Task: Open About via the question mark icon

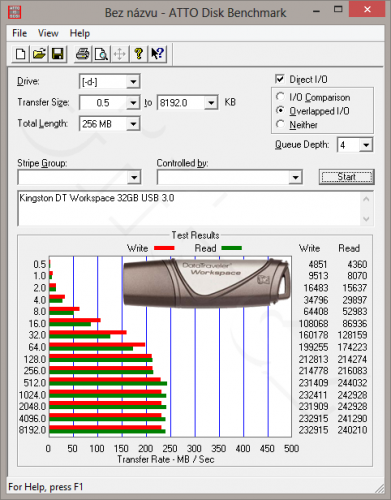Action: 139,54
